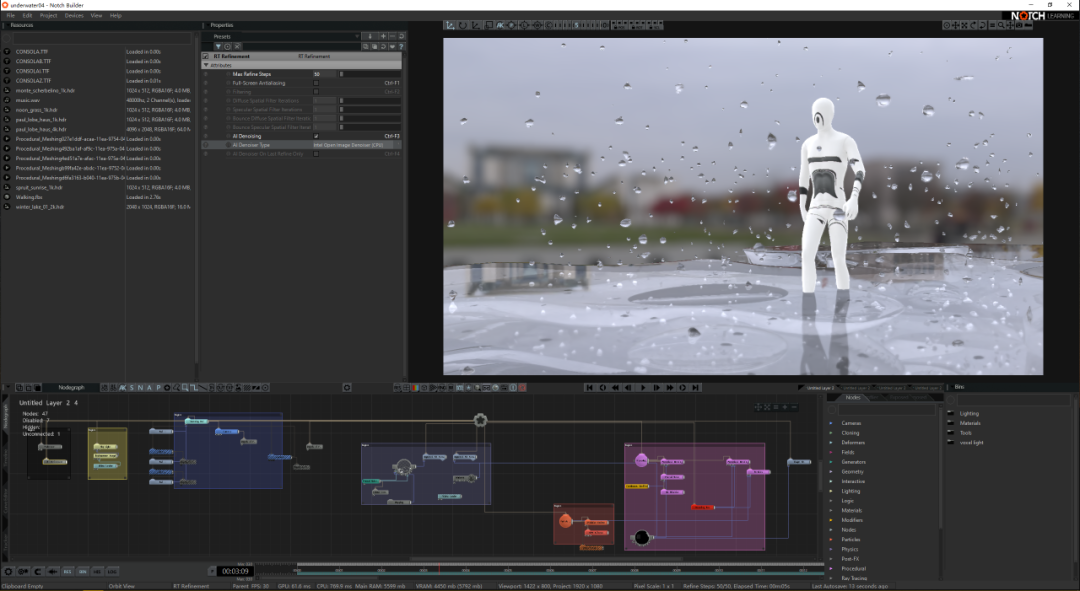
Task: Click the black sphere node in pink group
Action: pyautogui.click(x=641, y=537)
